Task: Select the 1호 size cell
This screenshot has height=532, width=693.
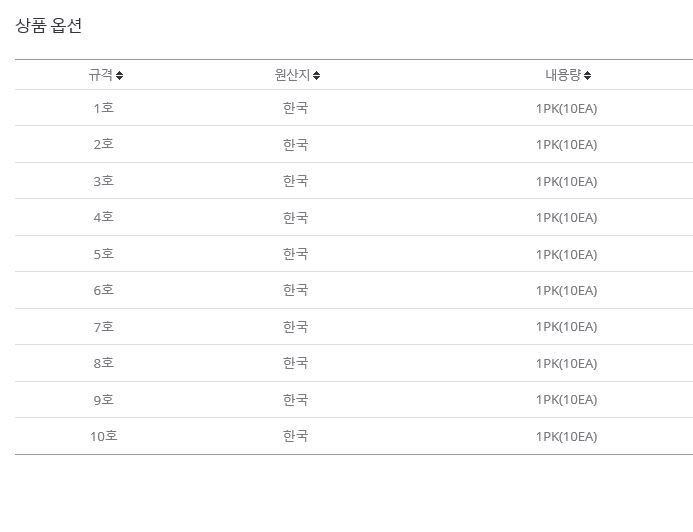Action: click(x=104, y=108)
